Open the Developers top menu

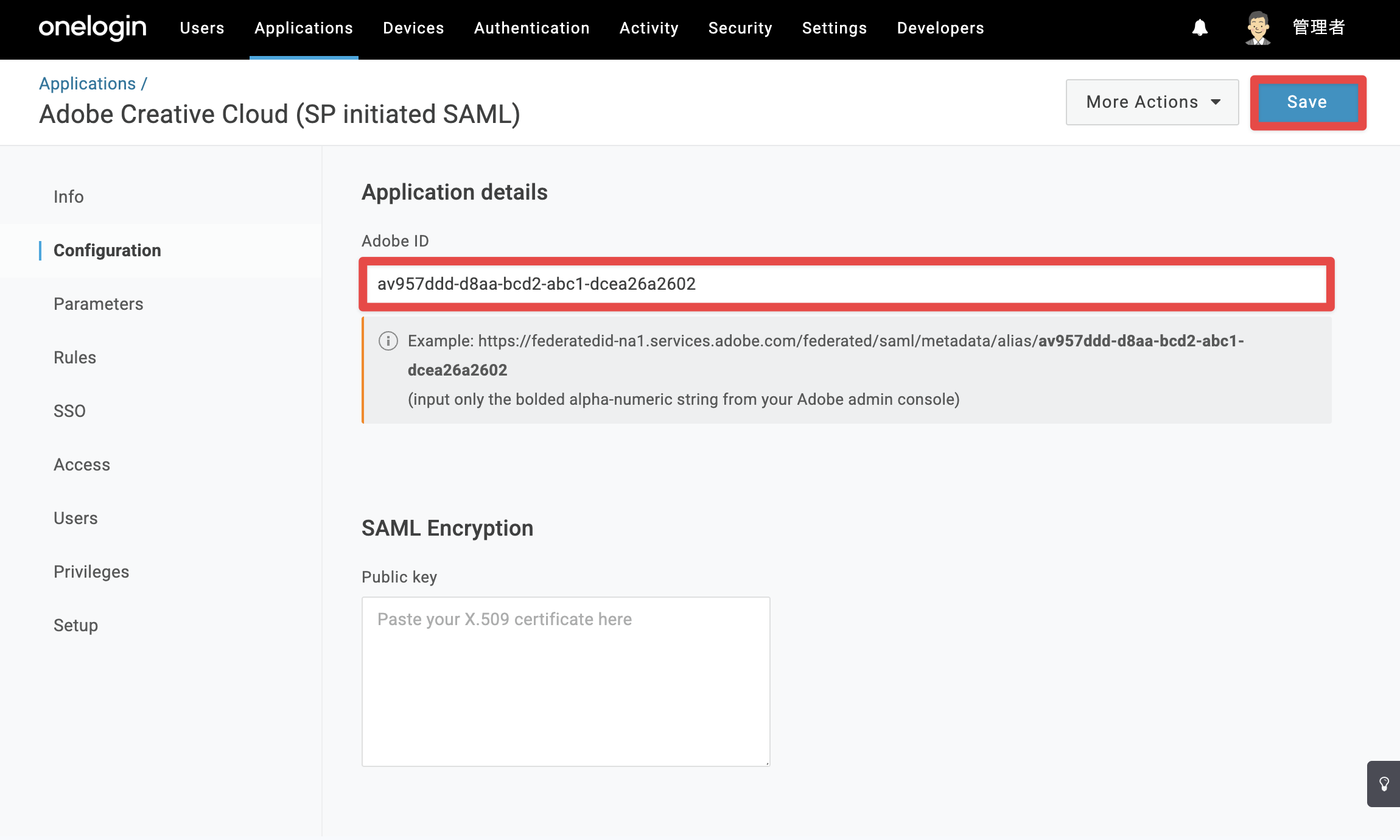tap(940, 28)
